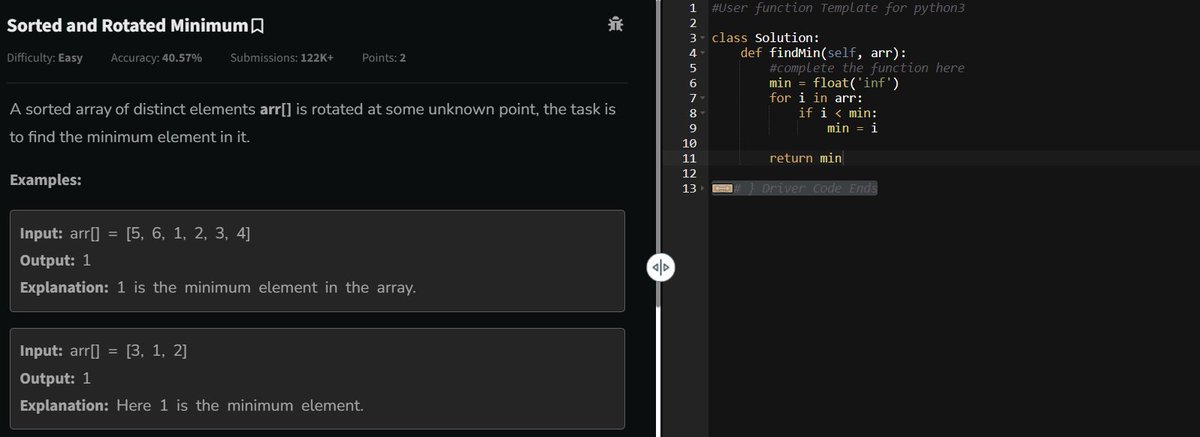
Task: Click the 'Accuracy: 40.57%' label
Action: [x=156, y=58]
